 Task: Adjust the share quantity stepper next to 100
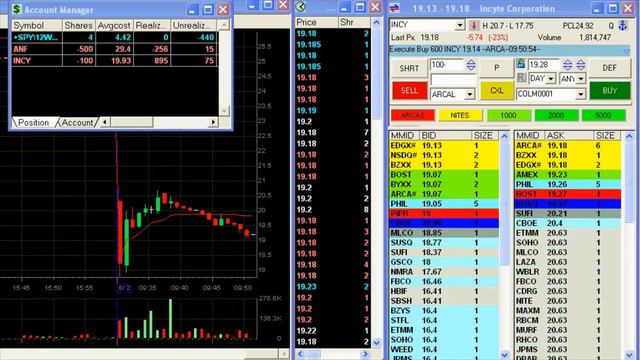[471, 65]
